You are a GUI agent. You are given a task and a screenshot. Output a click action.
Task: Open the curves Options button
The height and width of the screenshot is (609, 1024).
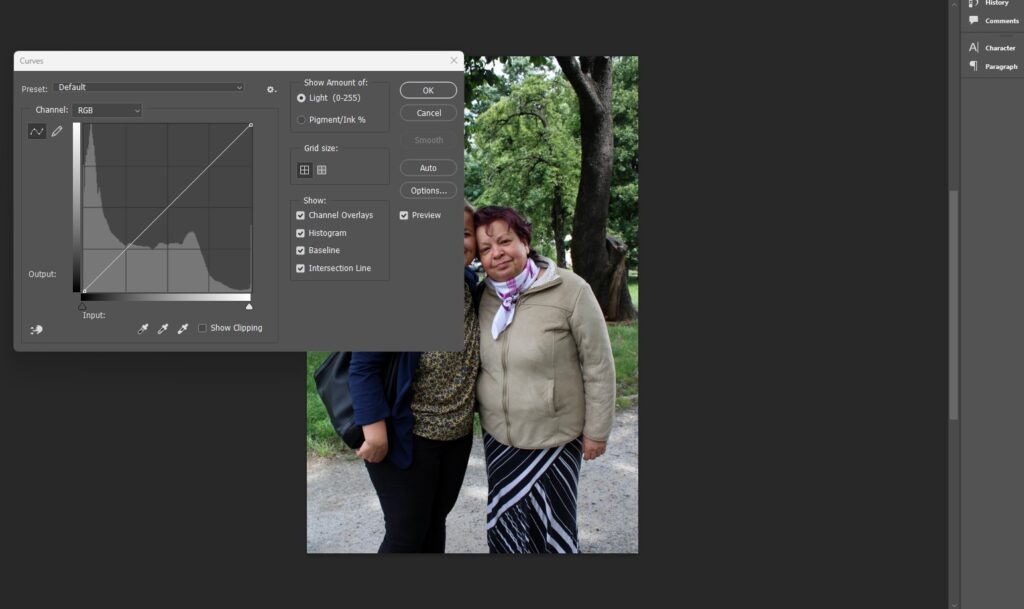coord(428,191)
